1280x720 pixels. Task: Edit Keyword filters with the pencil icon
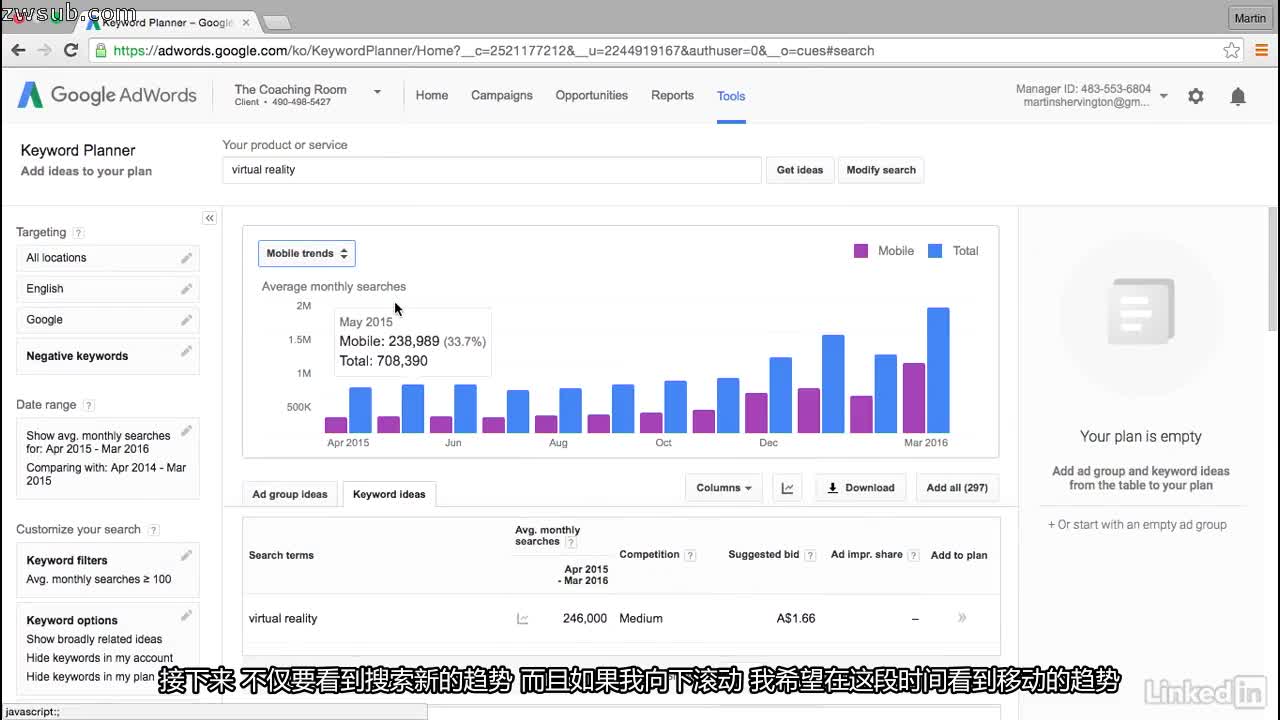(x=186, y=555)
